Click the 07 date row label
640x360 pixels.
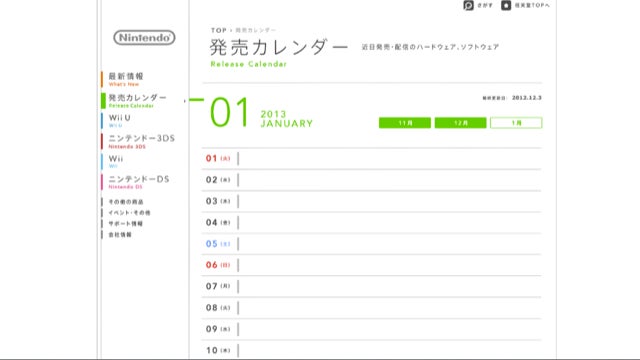point(218,286)
